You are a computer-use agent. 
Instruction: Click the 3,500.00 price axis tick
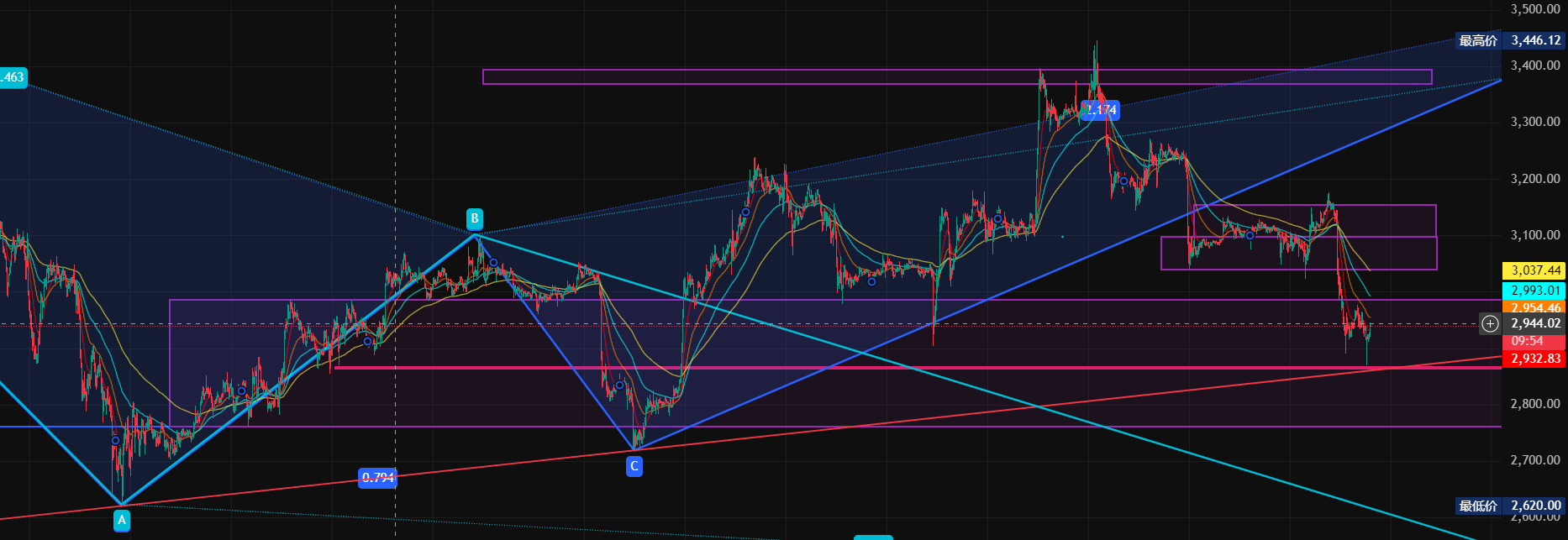(x=1535, y=9)
